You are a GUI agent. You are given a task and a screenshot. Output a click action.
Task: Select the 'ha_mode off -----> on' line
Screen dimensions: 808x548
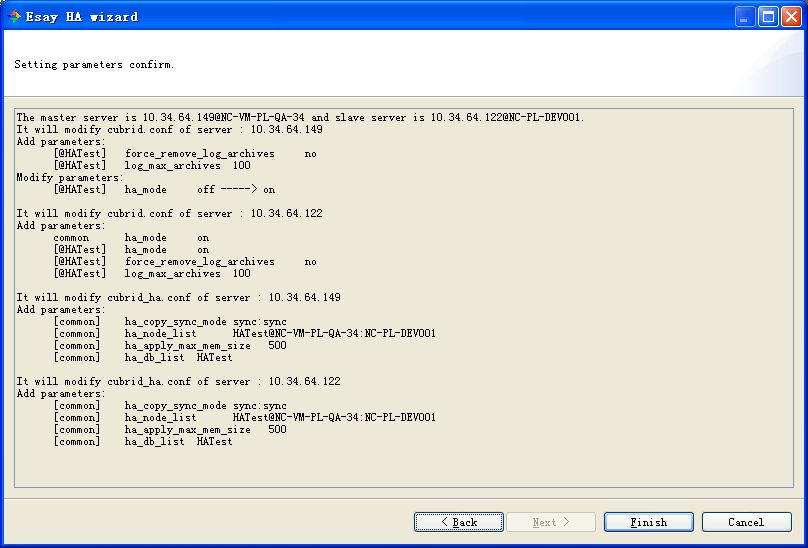[165, 189]
